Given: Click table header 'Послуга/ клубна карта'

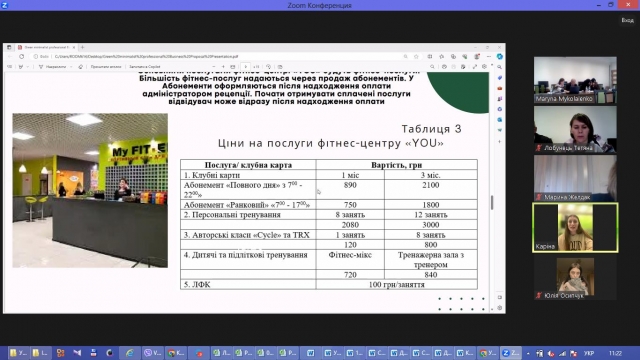Looking at the screenshot, I should click(248, 165).
